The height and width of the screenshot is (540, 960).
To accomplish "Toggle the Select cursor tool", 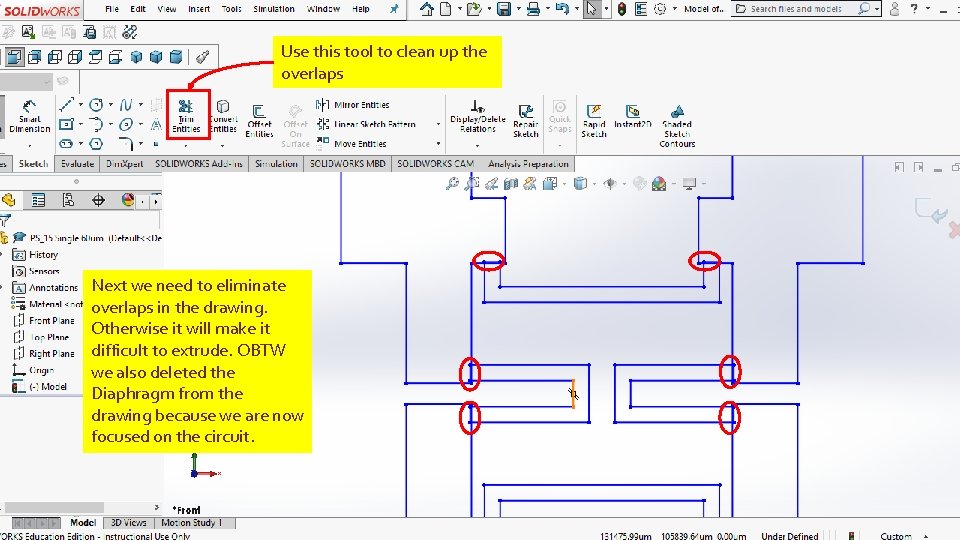I will (591, 9).
